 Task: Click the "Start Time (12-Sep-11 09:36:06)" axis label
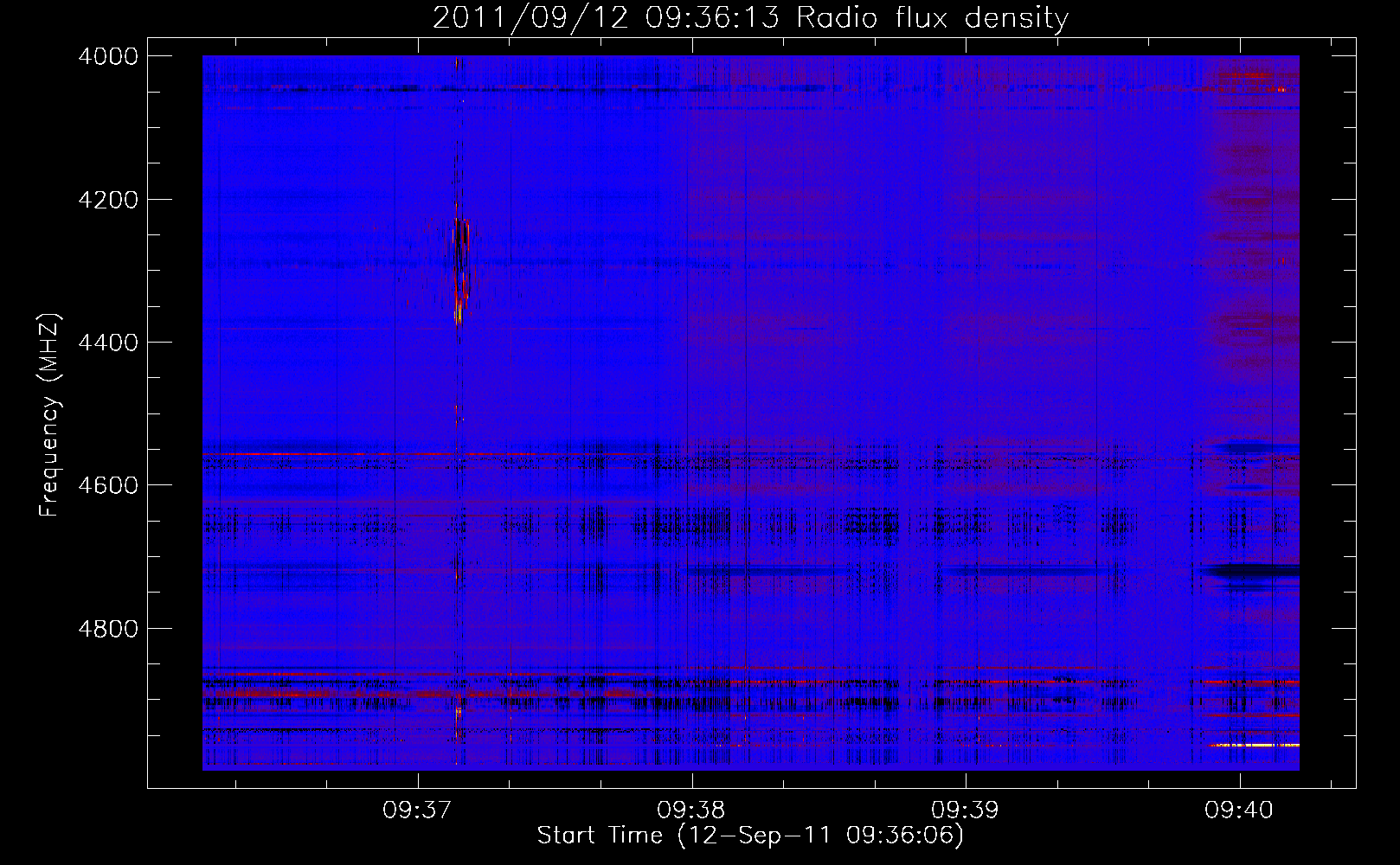(750, 836)
